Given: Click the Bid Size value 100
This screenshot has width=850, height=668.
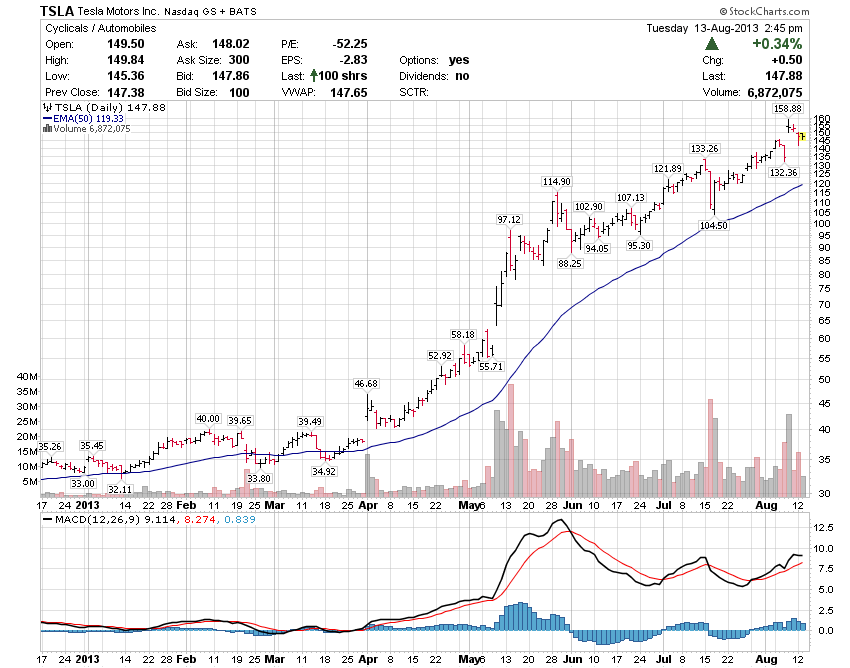Looking at the screenshot, I should 239,92.
